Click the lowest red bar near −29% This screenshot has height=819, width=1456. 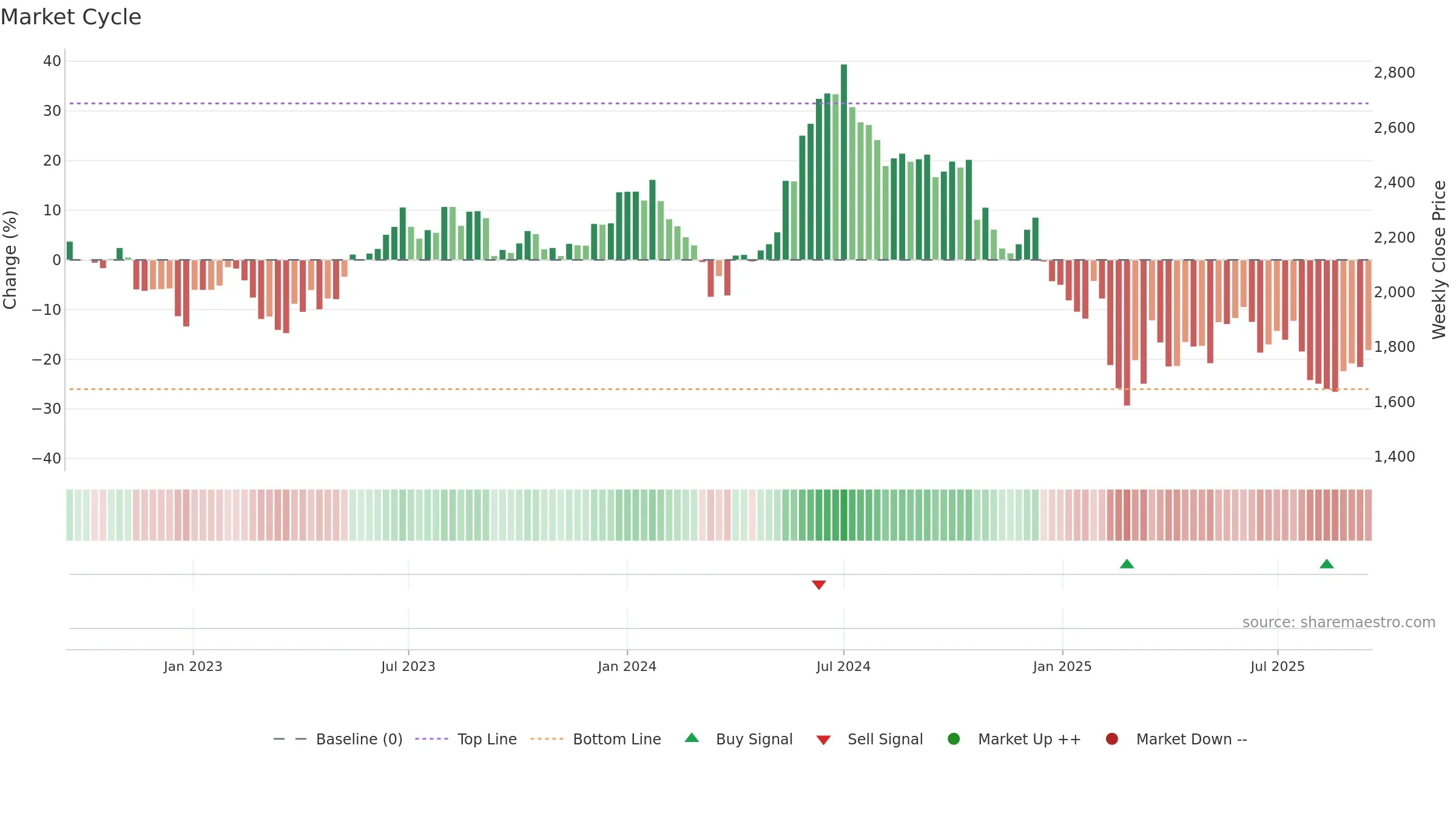click(1127, 332)
